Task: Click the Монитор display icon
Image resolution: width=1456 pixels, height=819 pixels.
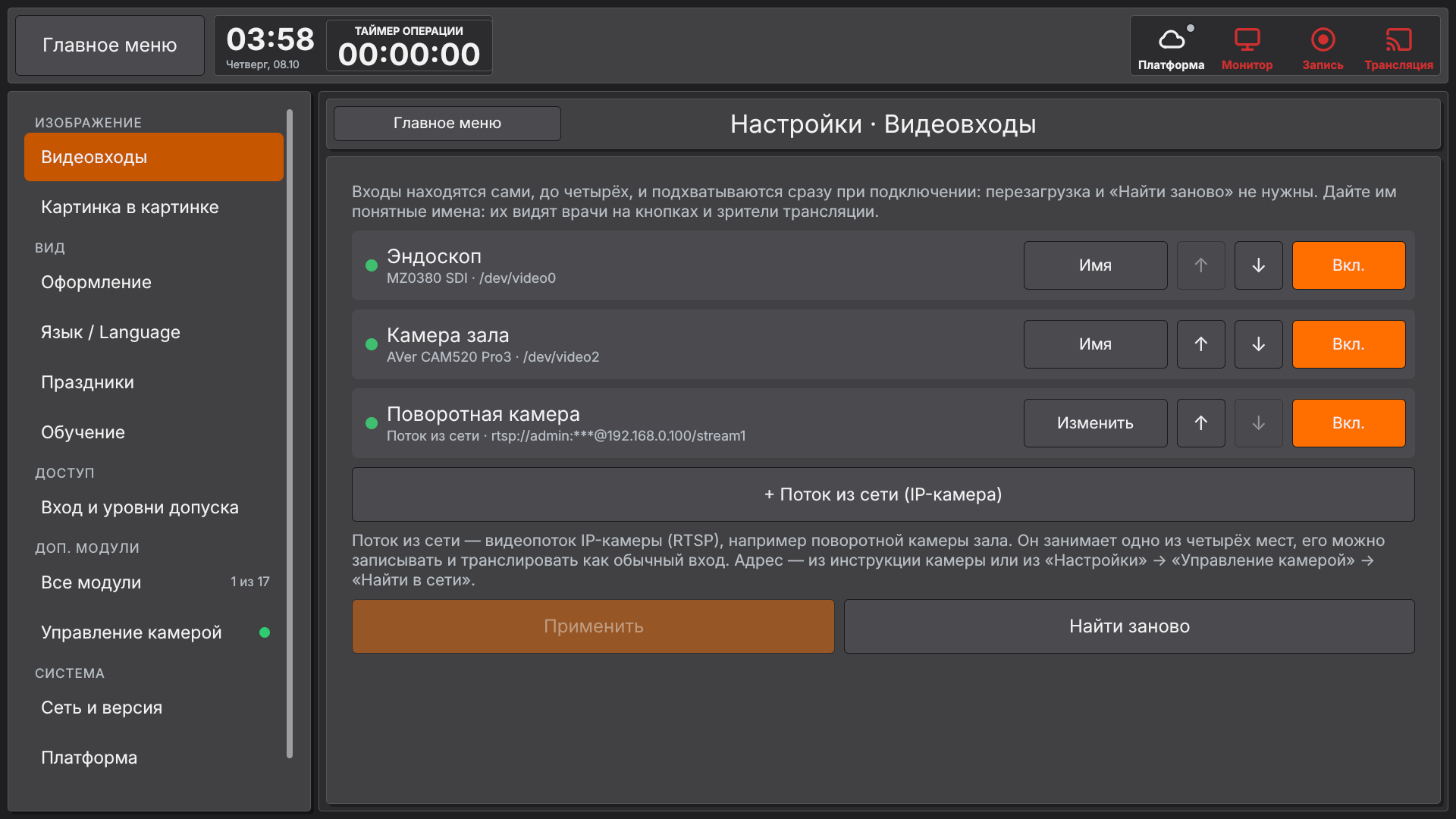Action: click(x=1247, y=47)
